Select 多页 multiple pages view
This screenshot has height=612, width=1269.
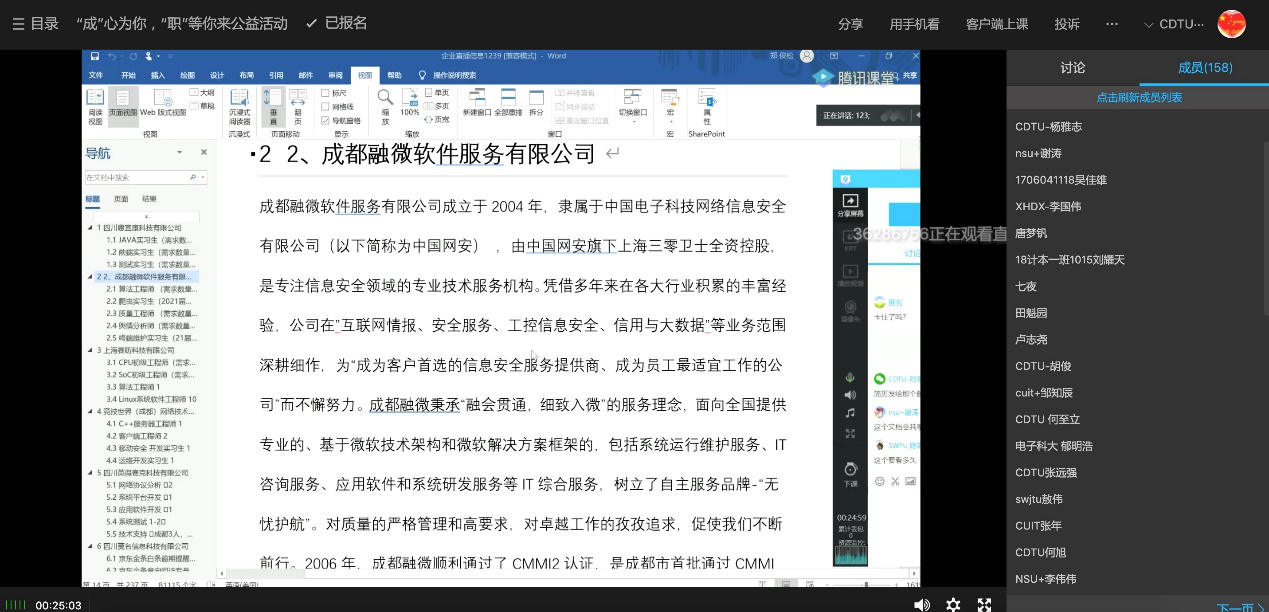click(x=437, y=105)
